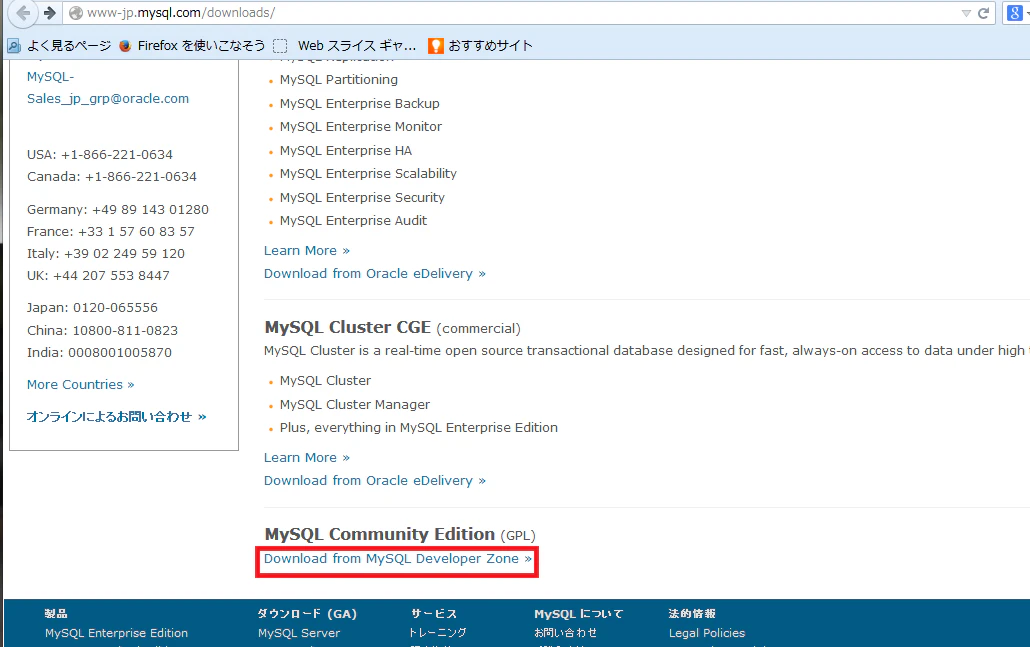Click the MySQL Enterprise Monitor text

point(361,126)
